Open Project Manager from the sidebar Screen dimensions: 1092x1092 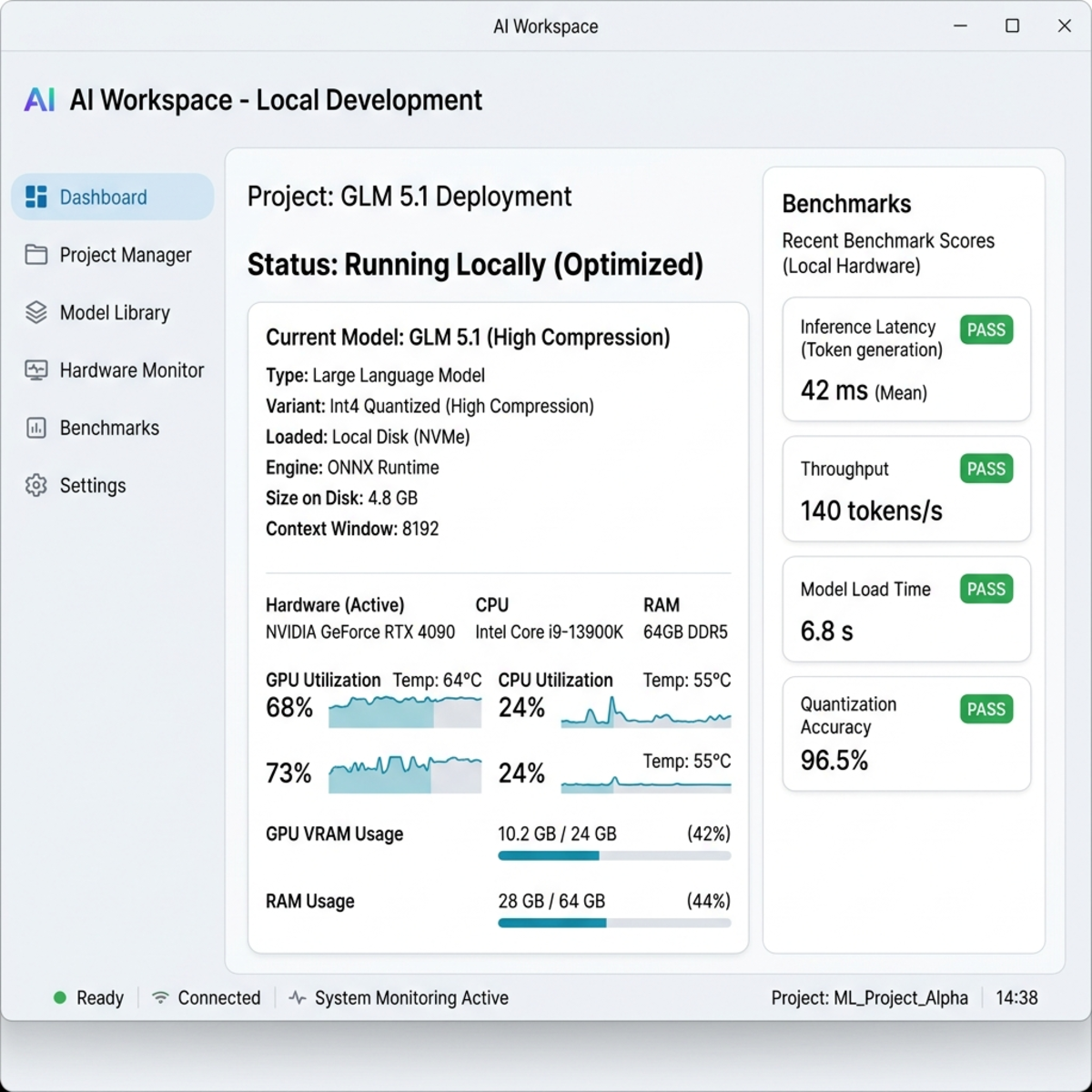tap(113, 255)
